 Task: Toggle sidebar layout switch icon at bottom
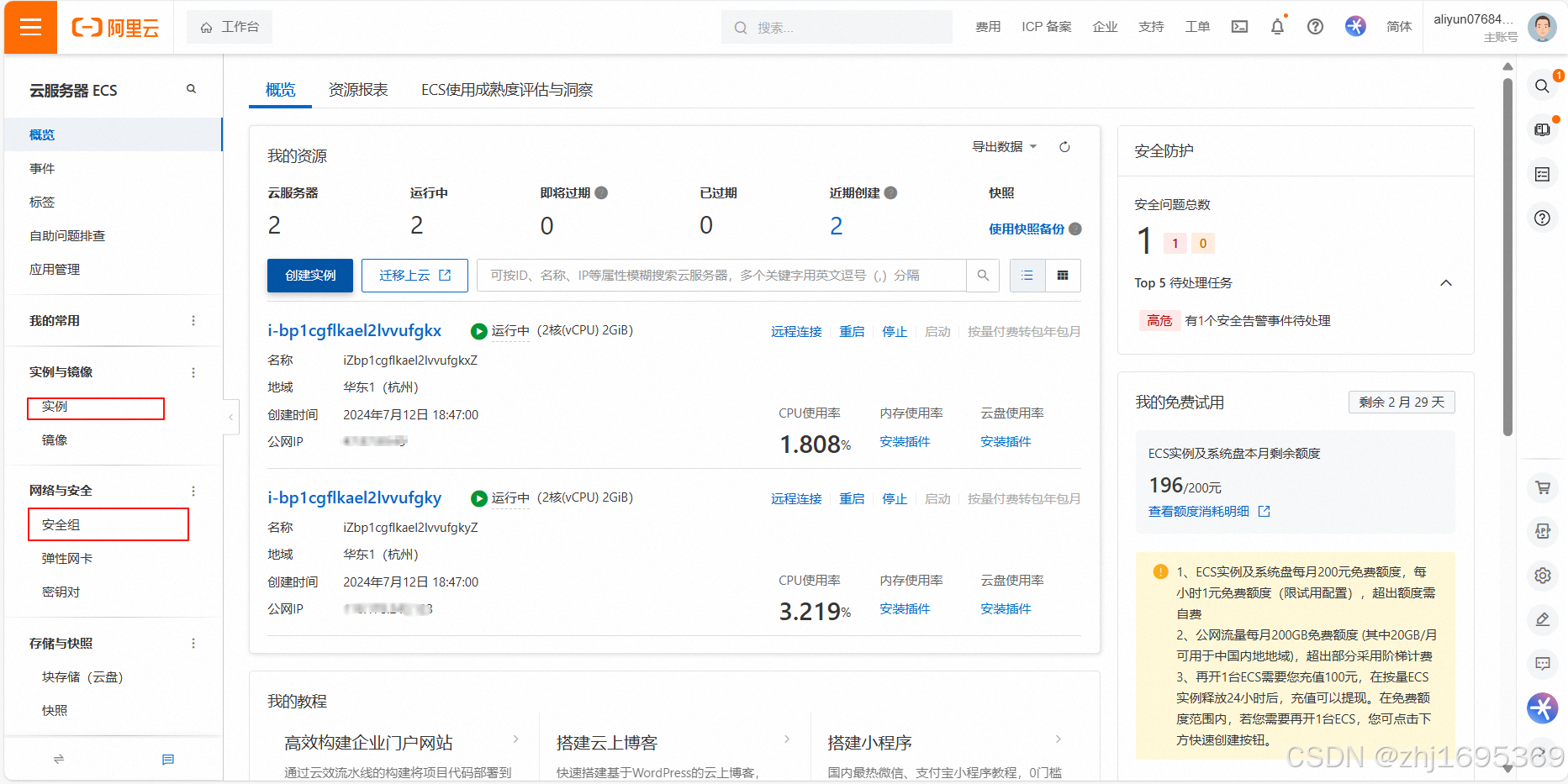[x=59, y=759]
